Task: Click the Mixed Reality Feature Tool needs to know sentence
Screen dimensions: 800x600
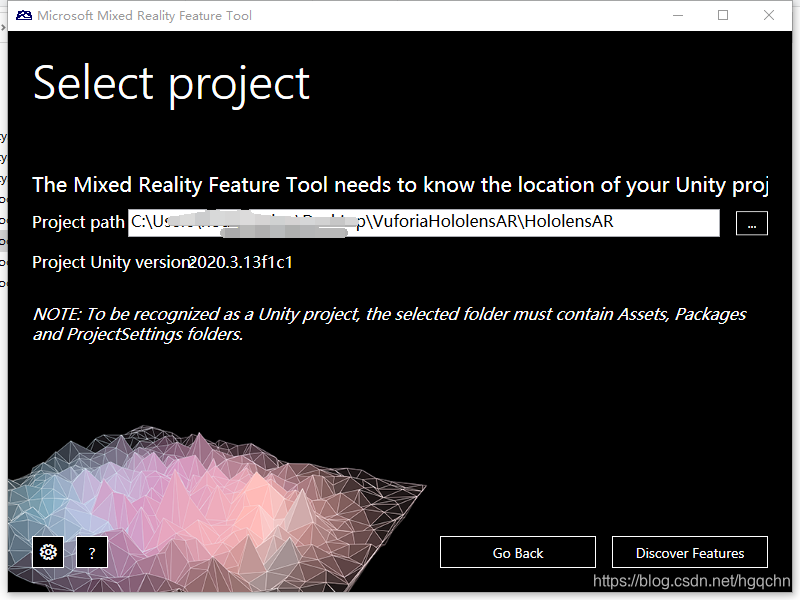Action: tap(400, 185)
